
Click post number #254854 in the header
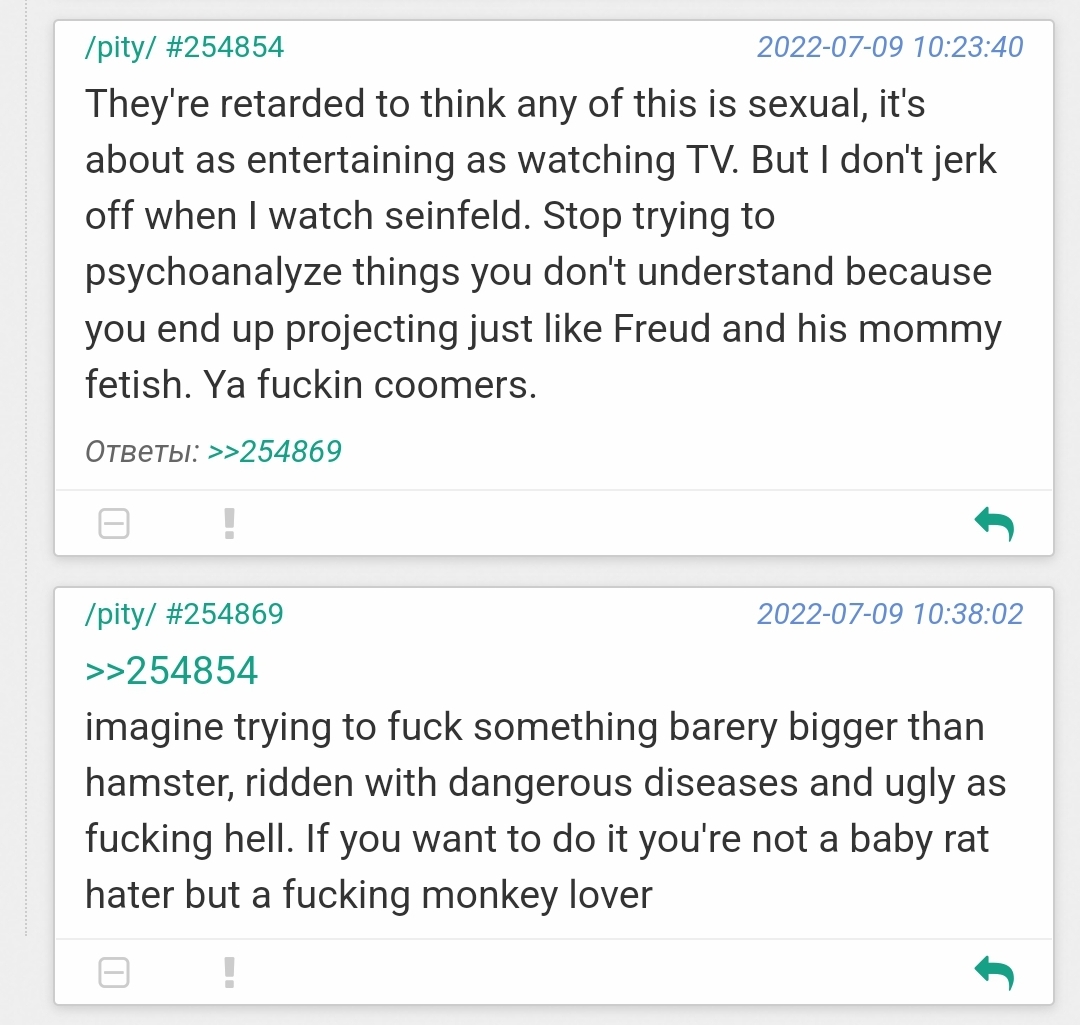tap(224, 47)
